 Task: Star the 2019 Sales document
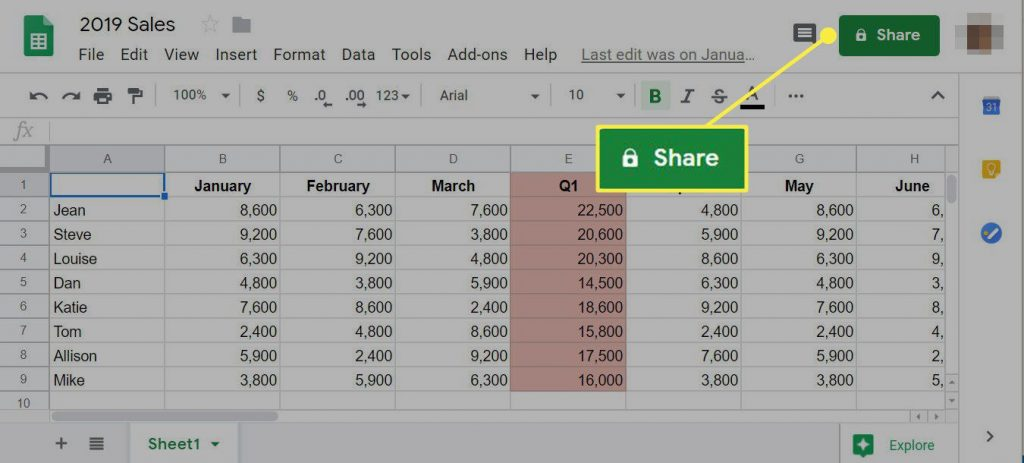point(209,24)
